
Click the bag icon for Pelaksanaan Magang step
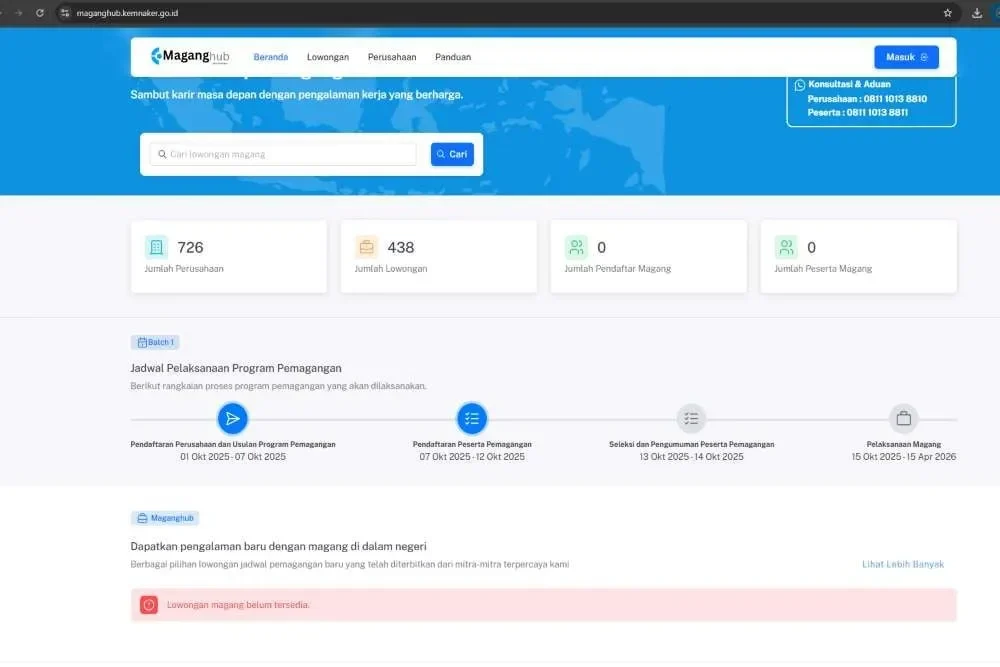click(x=904, y=418)
